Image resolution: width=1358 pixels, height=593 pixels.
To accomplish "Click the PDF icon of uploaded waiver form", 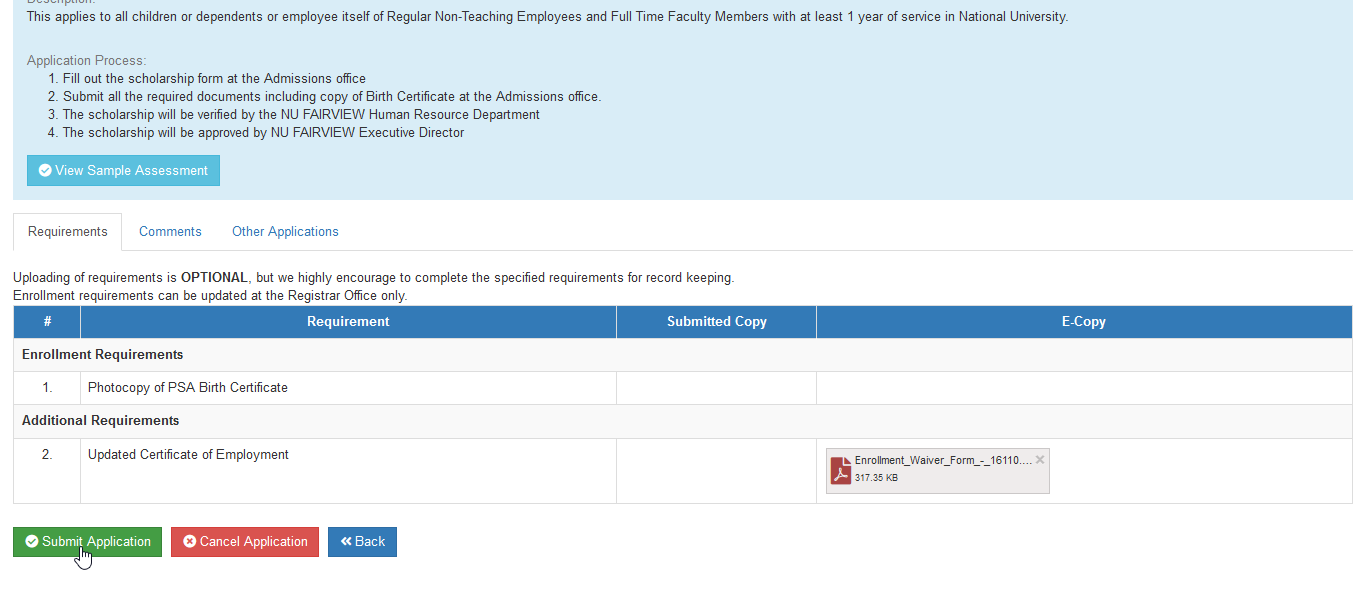I will tap(841, 470).
